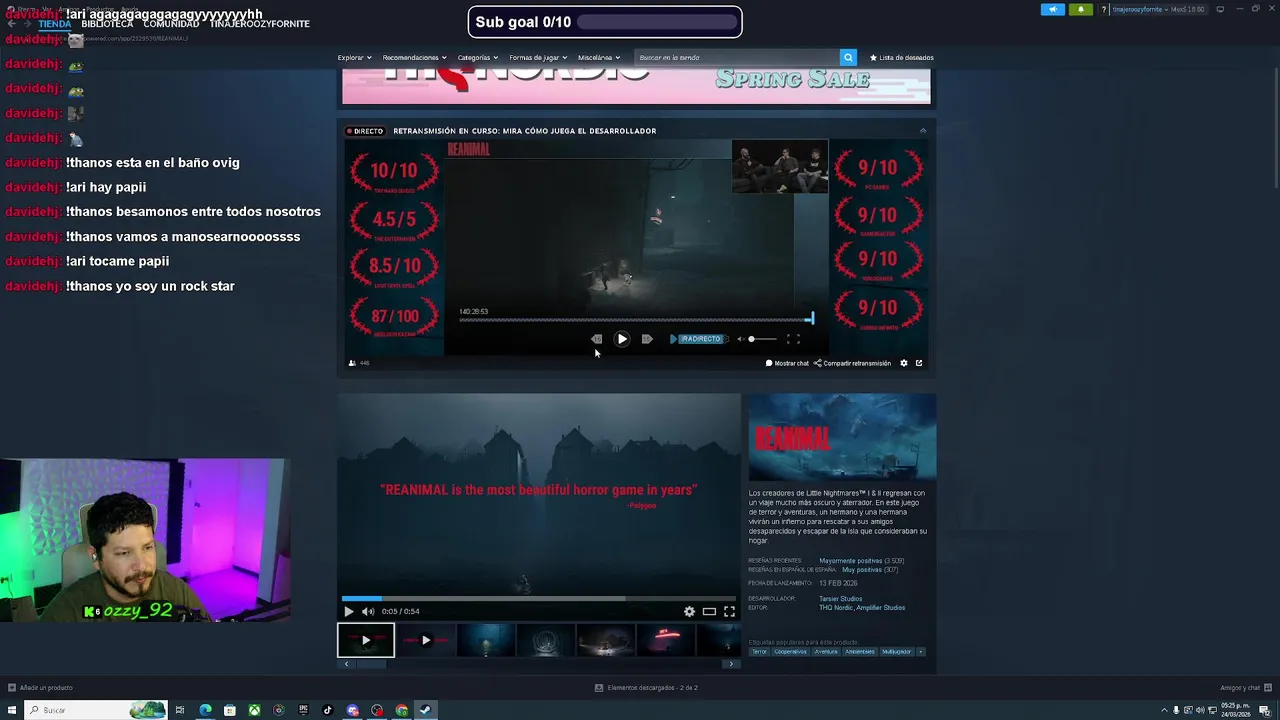Open Microsoft Edge from the taskbar
The height and width of the screenshot is (720, 1280).
click(x=205, y=710)
